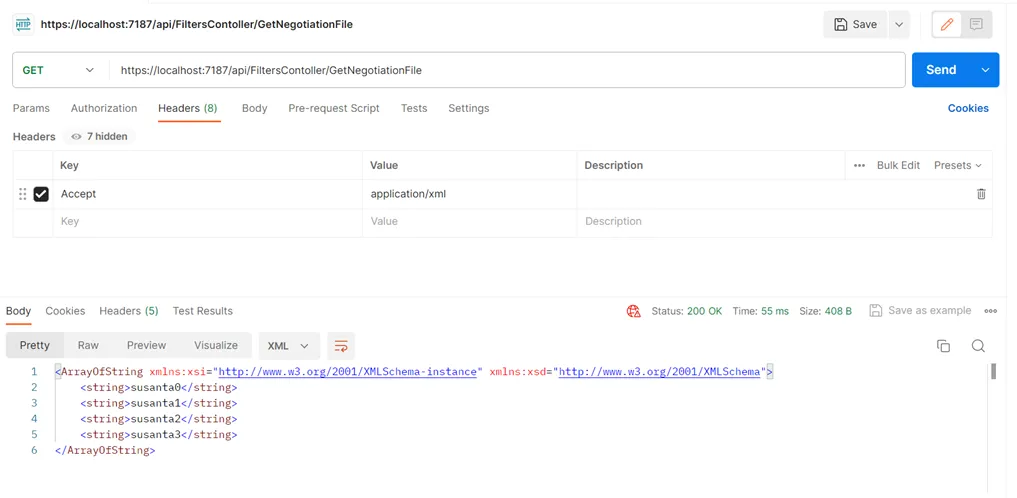
Task: Open the three-dot column options menu
Action: tap(859, 165)
